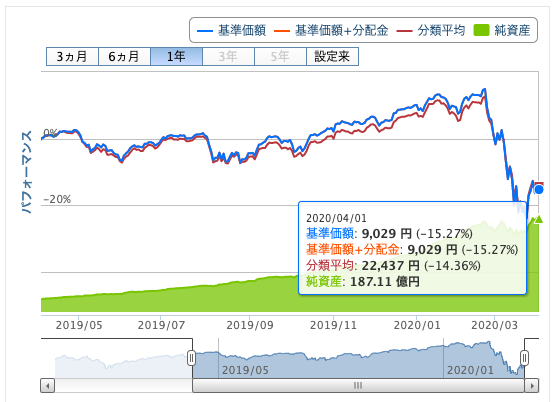
Task: Click the 2019/05 label in navigator
Action: [x=245, y=370]
